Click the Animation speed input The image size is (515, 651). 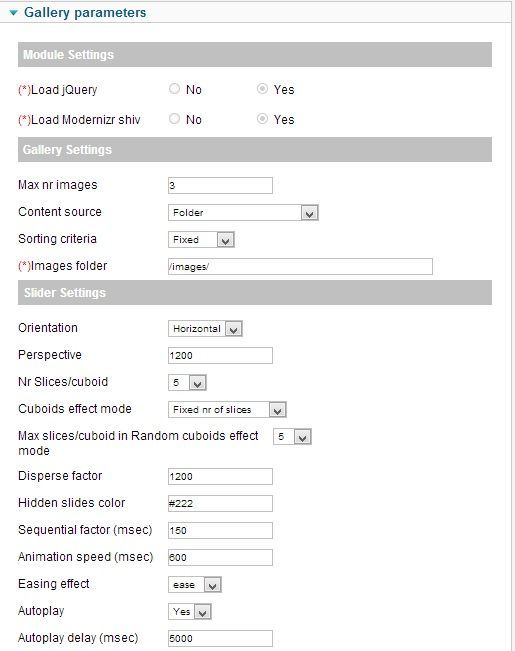point(220,557)
